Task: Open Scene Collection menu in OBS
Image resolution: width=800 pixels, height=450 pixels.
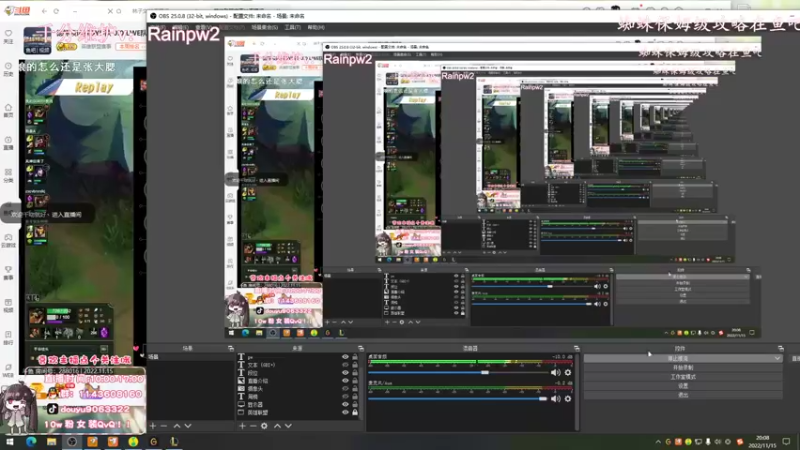Action: tap(265, 28)
